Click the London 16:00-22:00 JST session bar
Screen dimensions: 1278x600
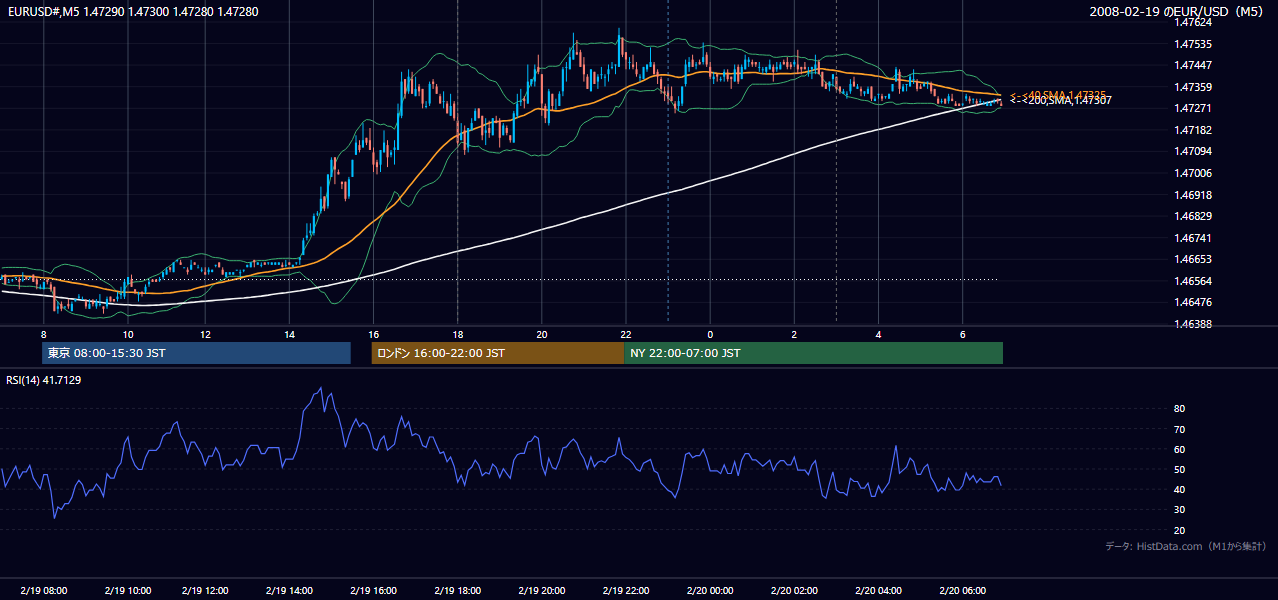[497, 353]
